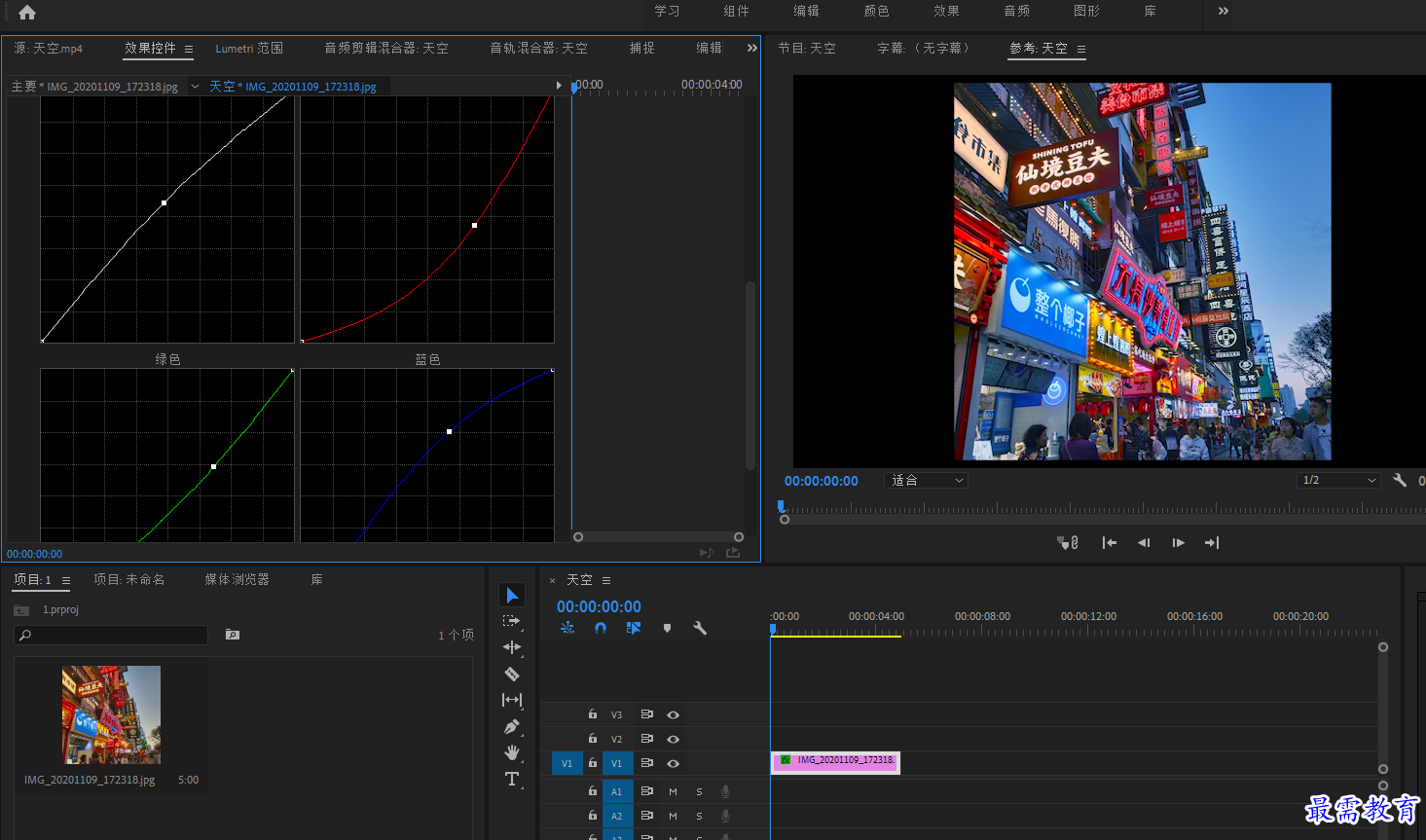
Task: Click blue curve control point
Action: click(449, 431)
